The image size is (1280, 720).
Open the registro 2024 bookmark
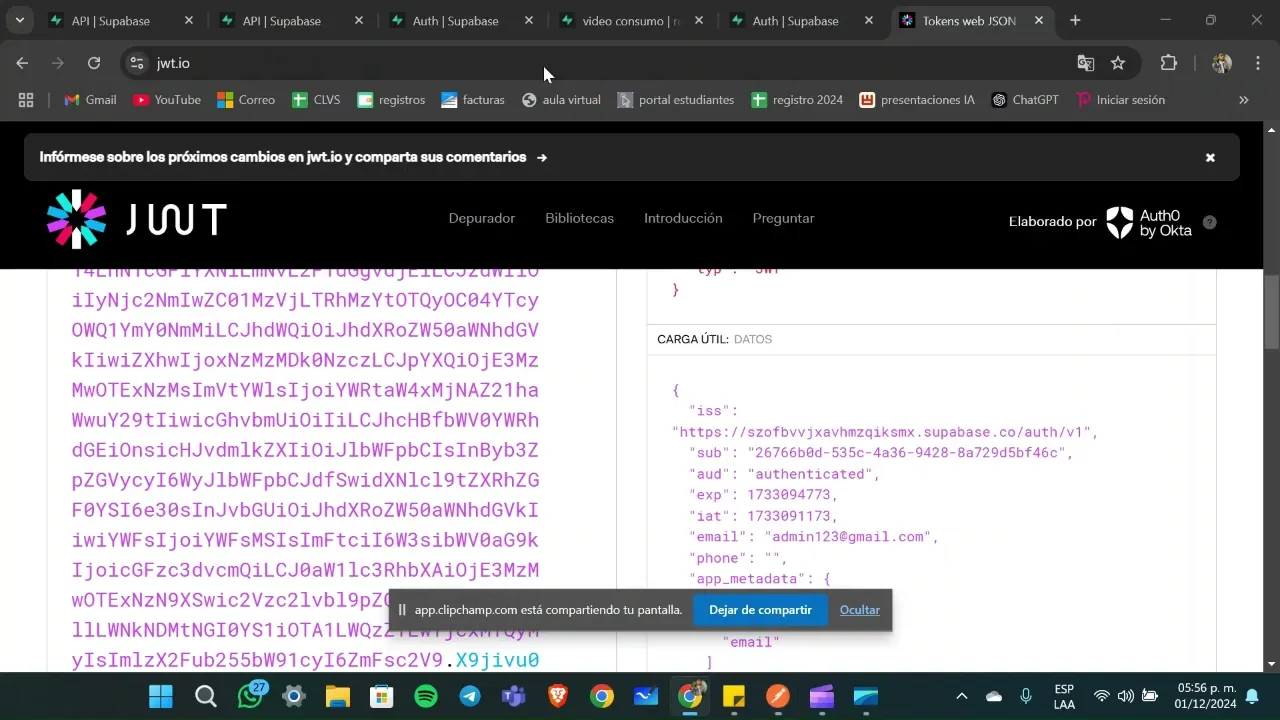pyautogui.click(x=797, y=100)
